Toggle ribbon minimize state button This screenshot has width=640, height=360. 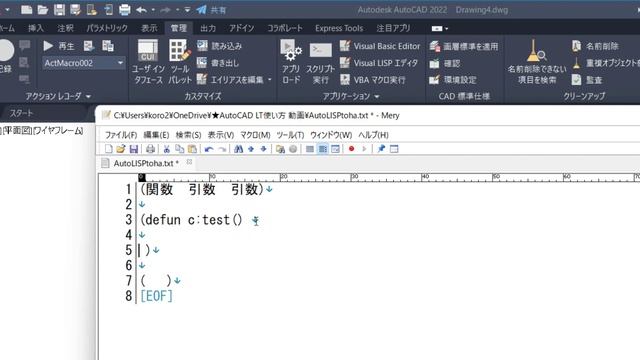point(437,28)
